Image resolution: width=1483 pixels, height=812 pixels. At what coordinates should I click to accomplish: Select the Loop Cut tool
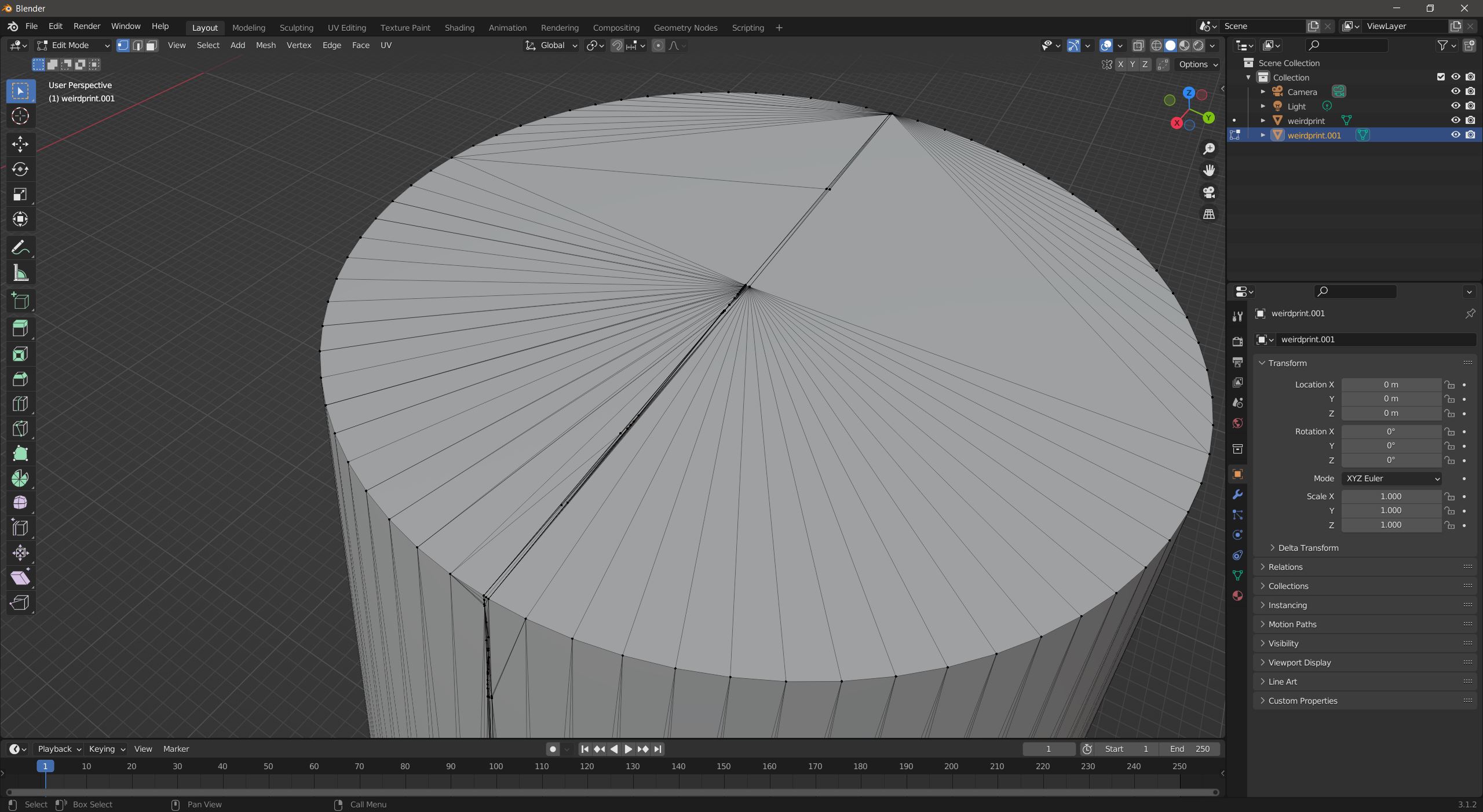coord(20,403)
